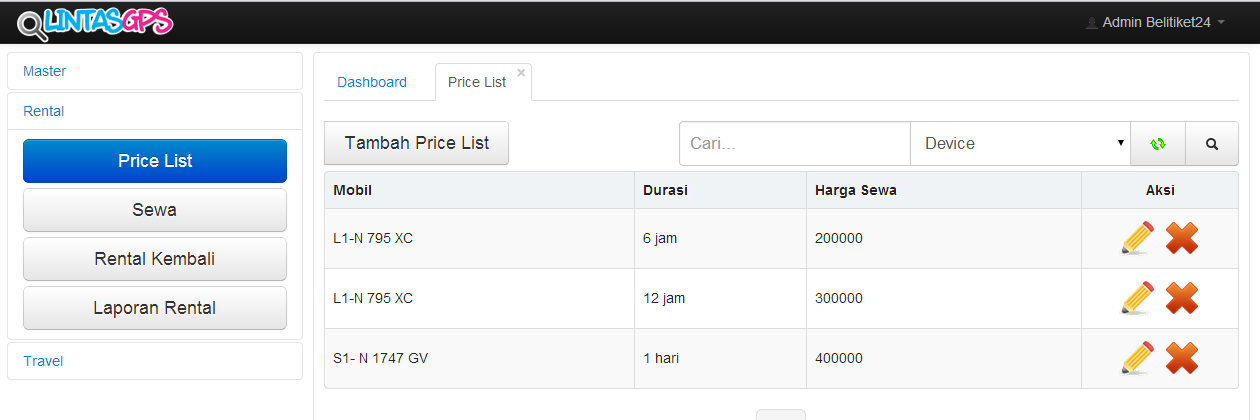
Task: Click Tambah Price List button
Action: (417, 143)
